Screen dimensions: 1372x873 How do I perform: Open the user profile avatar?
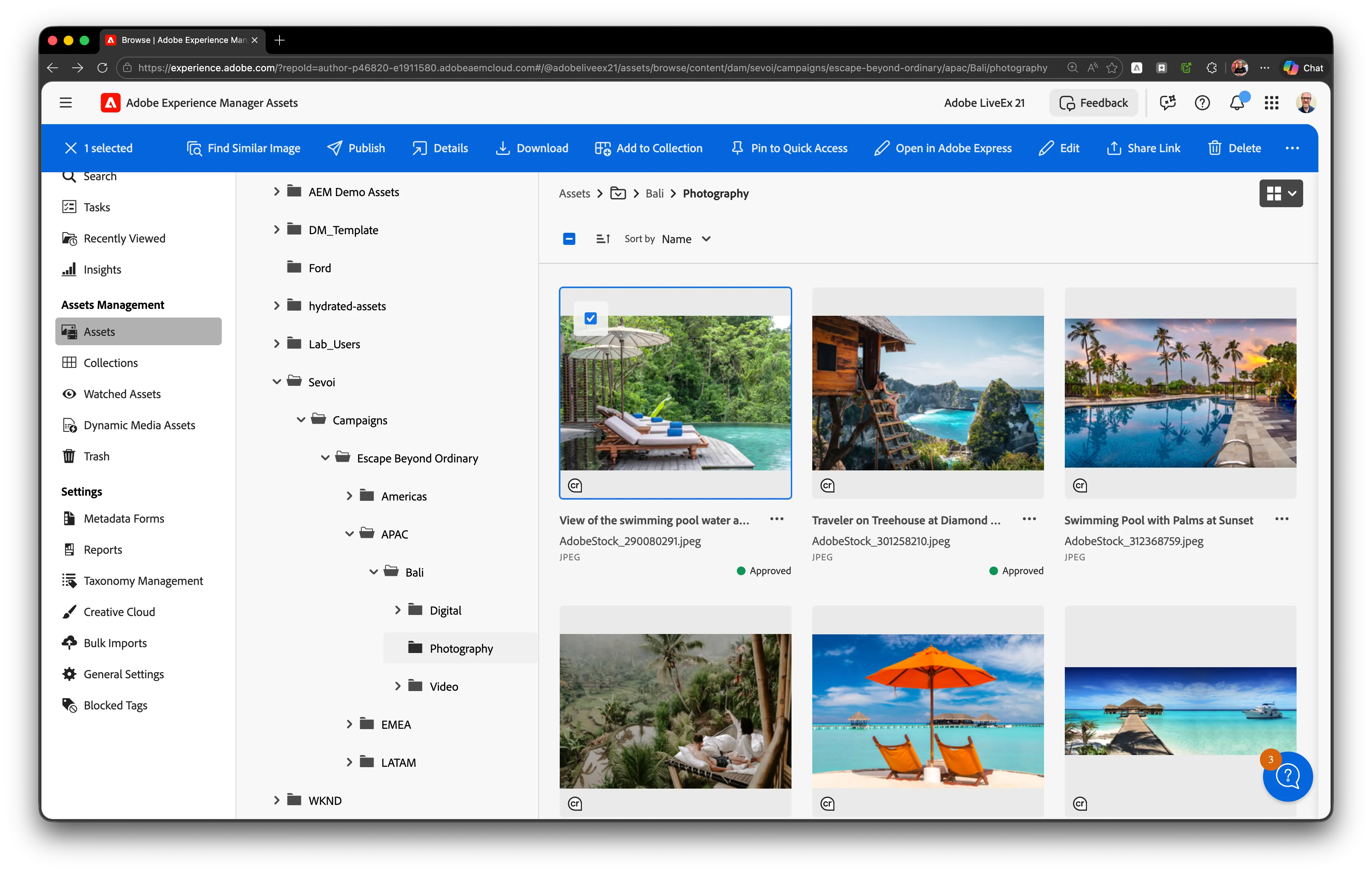pyautogui.click(x=1305, y=103)
